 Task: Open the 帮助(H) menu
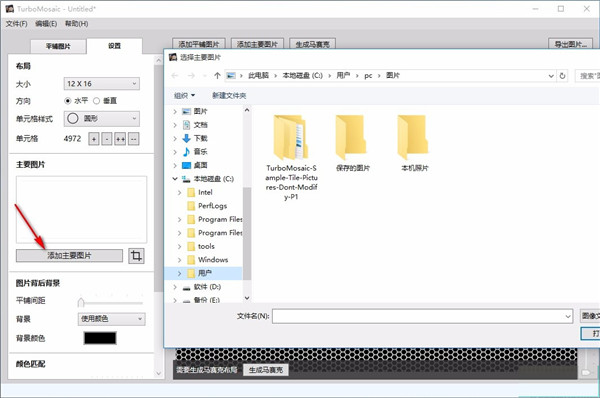pyautogui.click(x=76, y=24)
